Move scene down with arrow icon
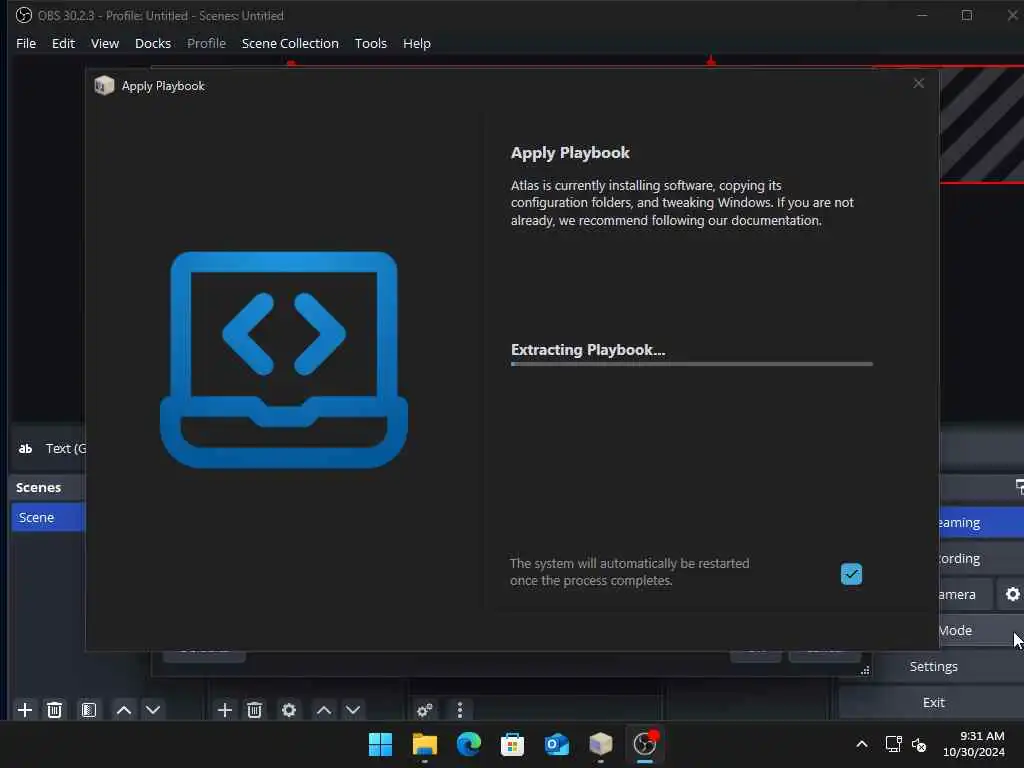Viewport: 1024px width, 768px height. point(153,710)
